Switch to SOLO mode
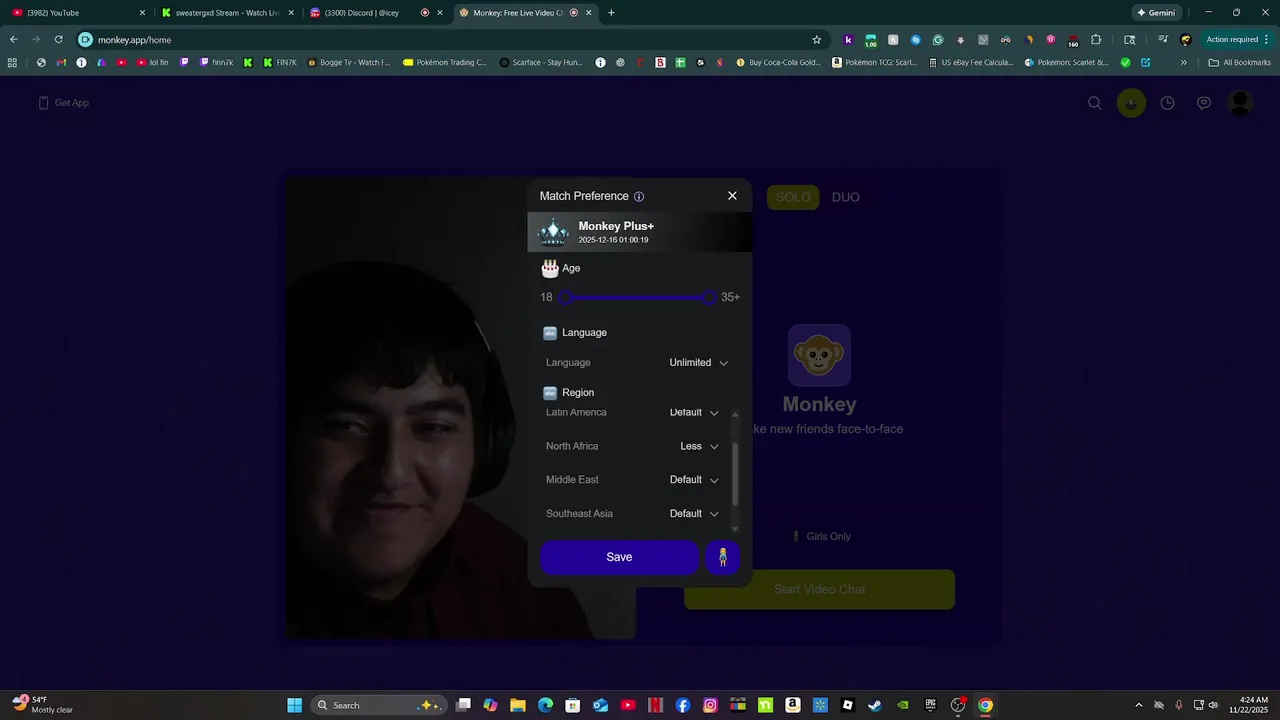Viewport: 1280px width, 720px height. coord(793,197)
